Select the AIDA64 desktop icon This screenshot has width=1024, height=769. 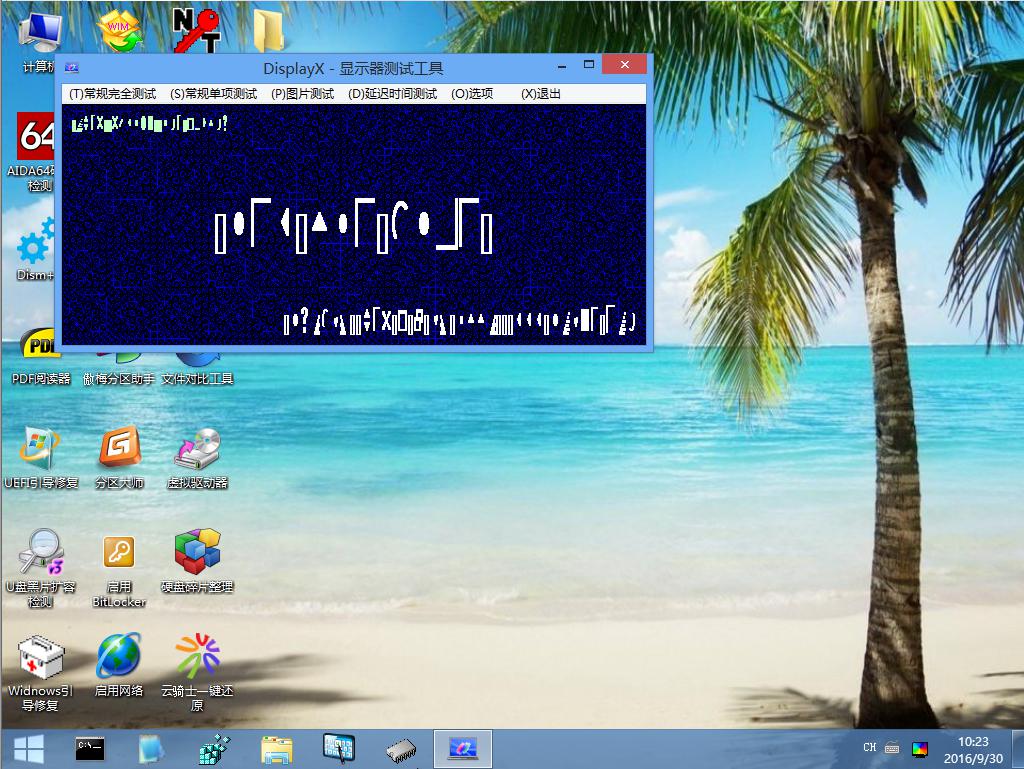(36, 137)
